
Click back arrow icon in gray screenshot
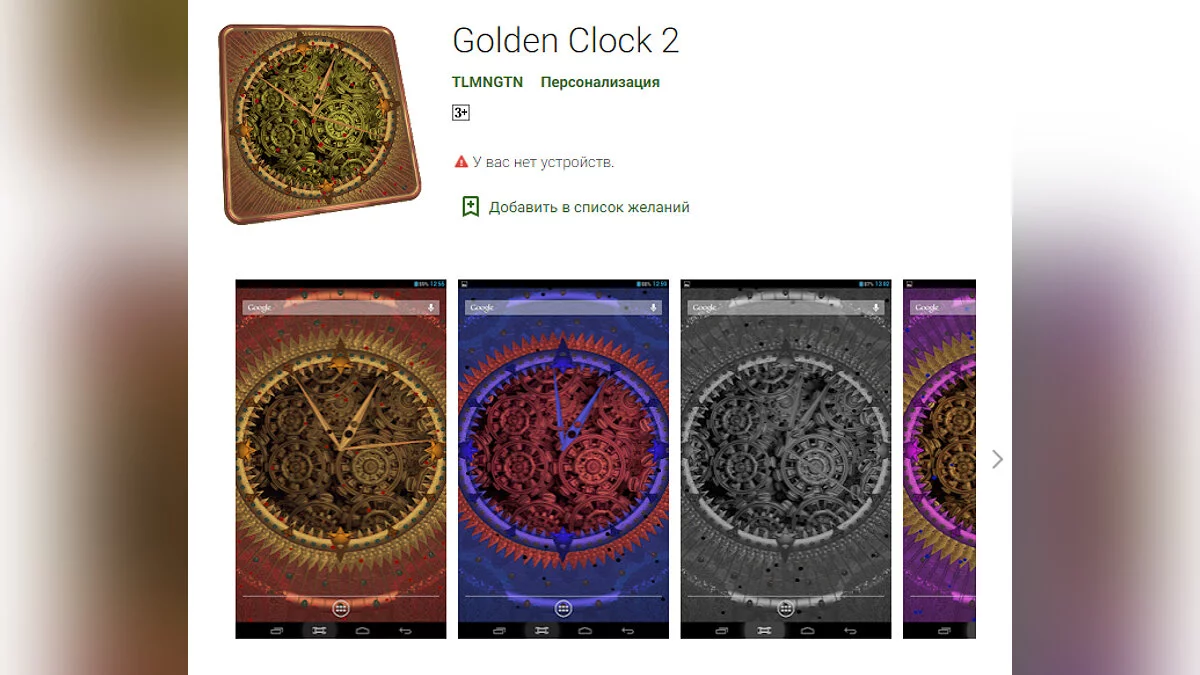click(x=850, y=631)
